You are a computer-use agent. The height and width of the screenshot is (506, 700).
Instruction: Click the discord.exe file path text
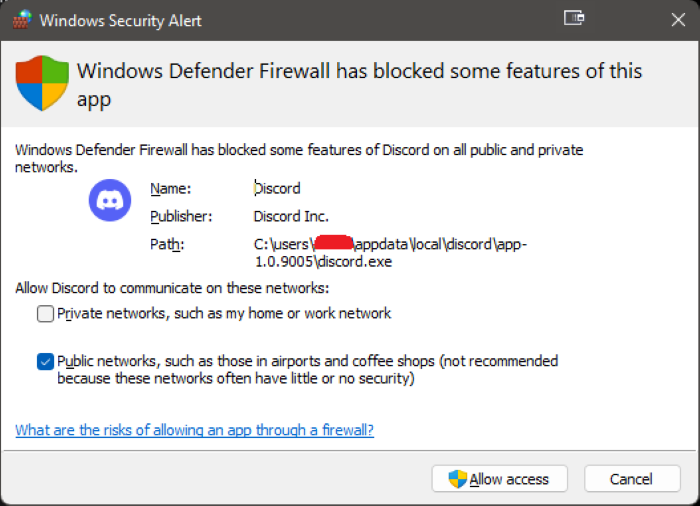tap(391, 253)
